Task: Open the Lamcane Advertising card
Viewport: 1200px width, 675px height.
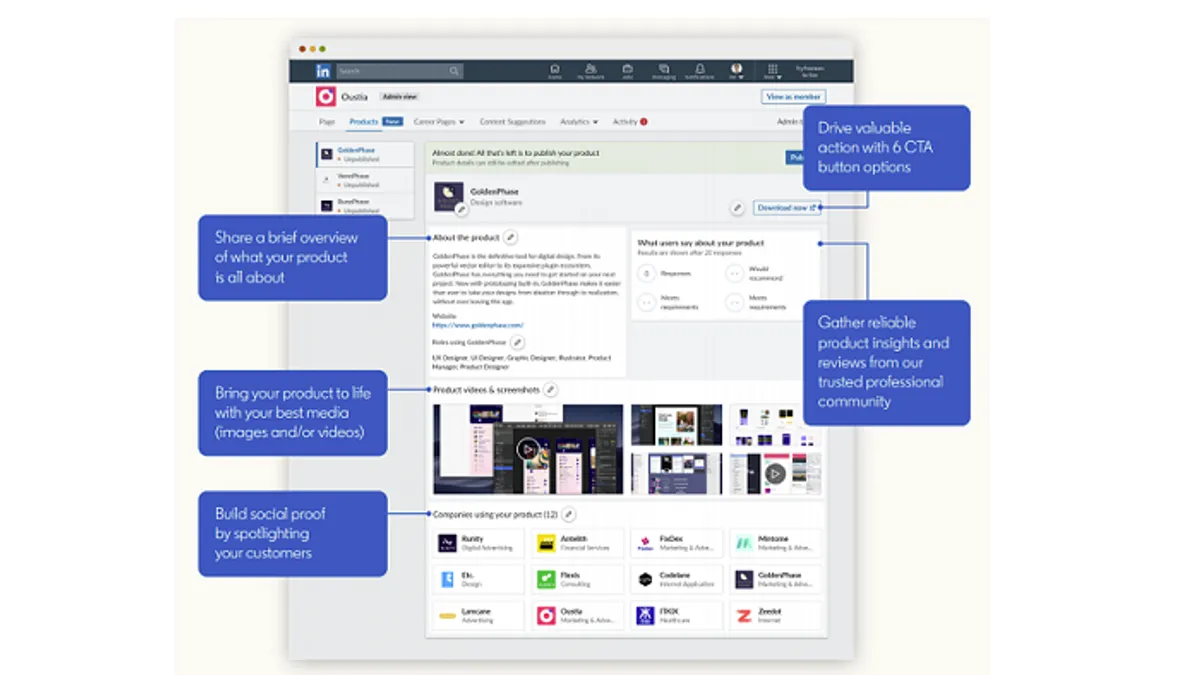Action: coord(478,615)
